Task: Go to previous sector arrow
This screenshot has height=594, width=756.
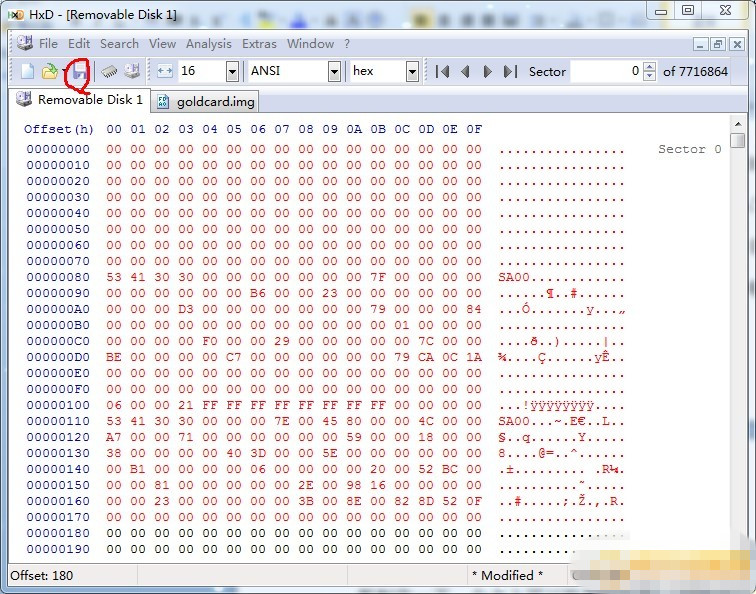Action: pyautogui.click(x=465, y=71)
